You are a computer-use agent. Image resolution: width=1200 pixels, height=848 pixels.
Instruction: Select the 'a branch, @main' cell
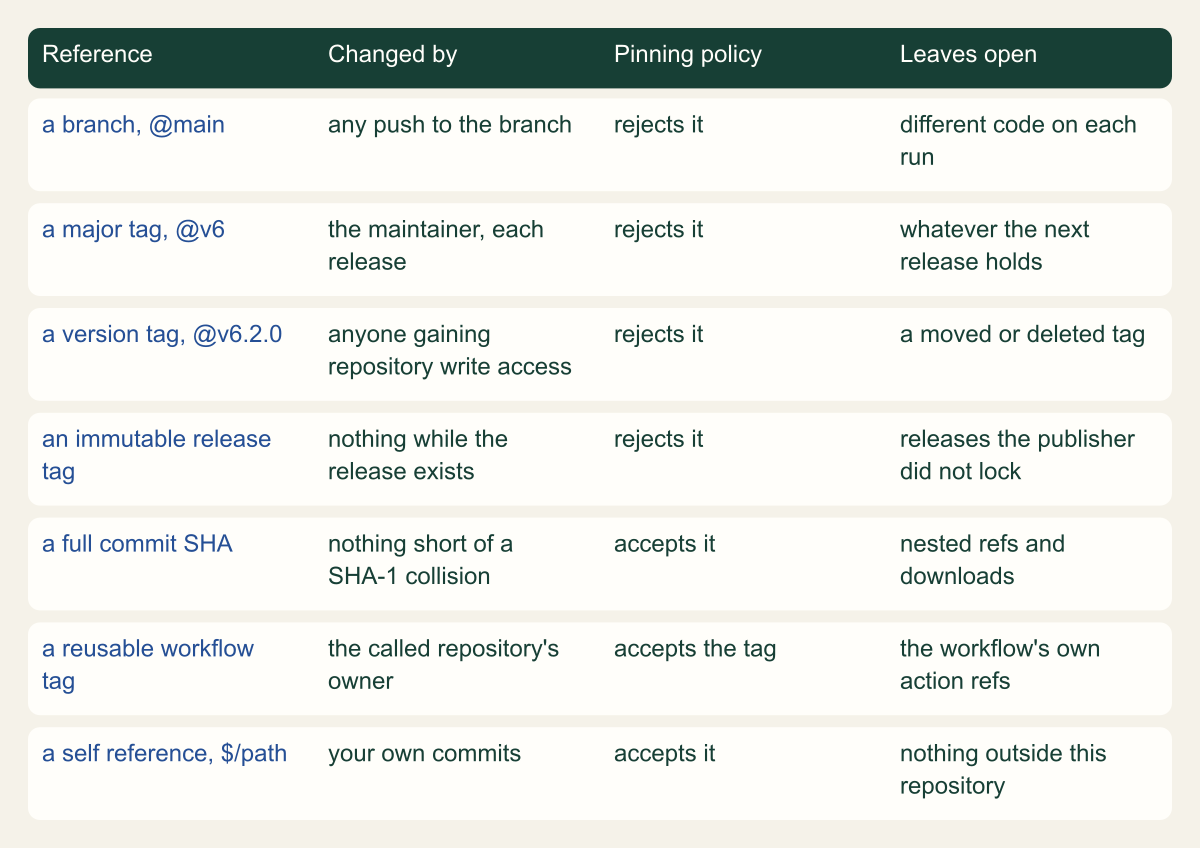[x=133, y=125]
